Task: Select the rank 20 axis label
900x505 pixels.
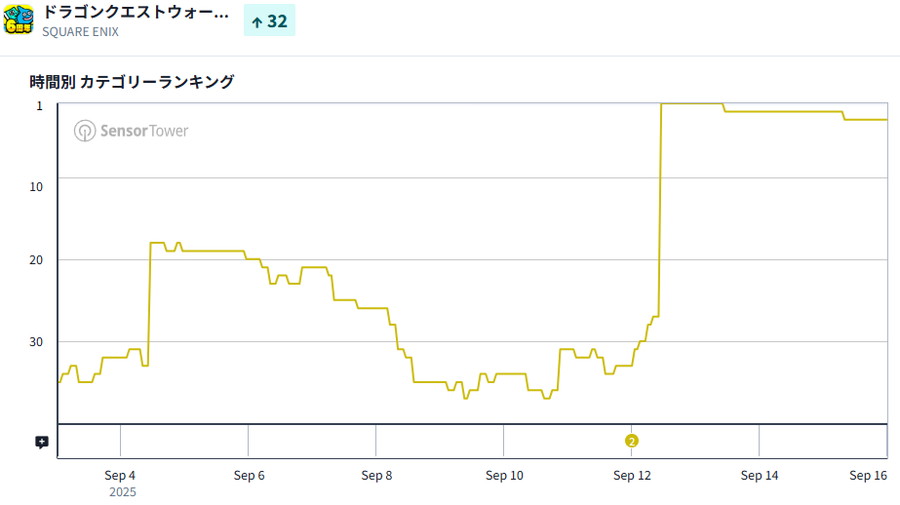Action: pos(37,260)
